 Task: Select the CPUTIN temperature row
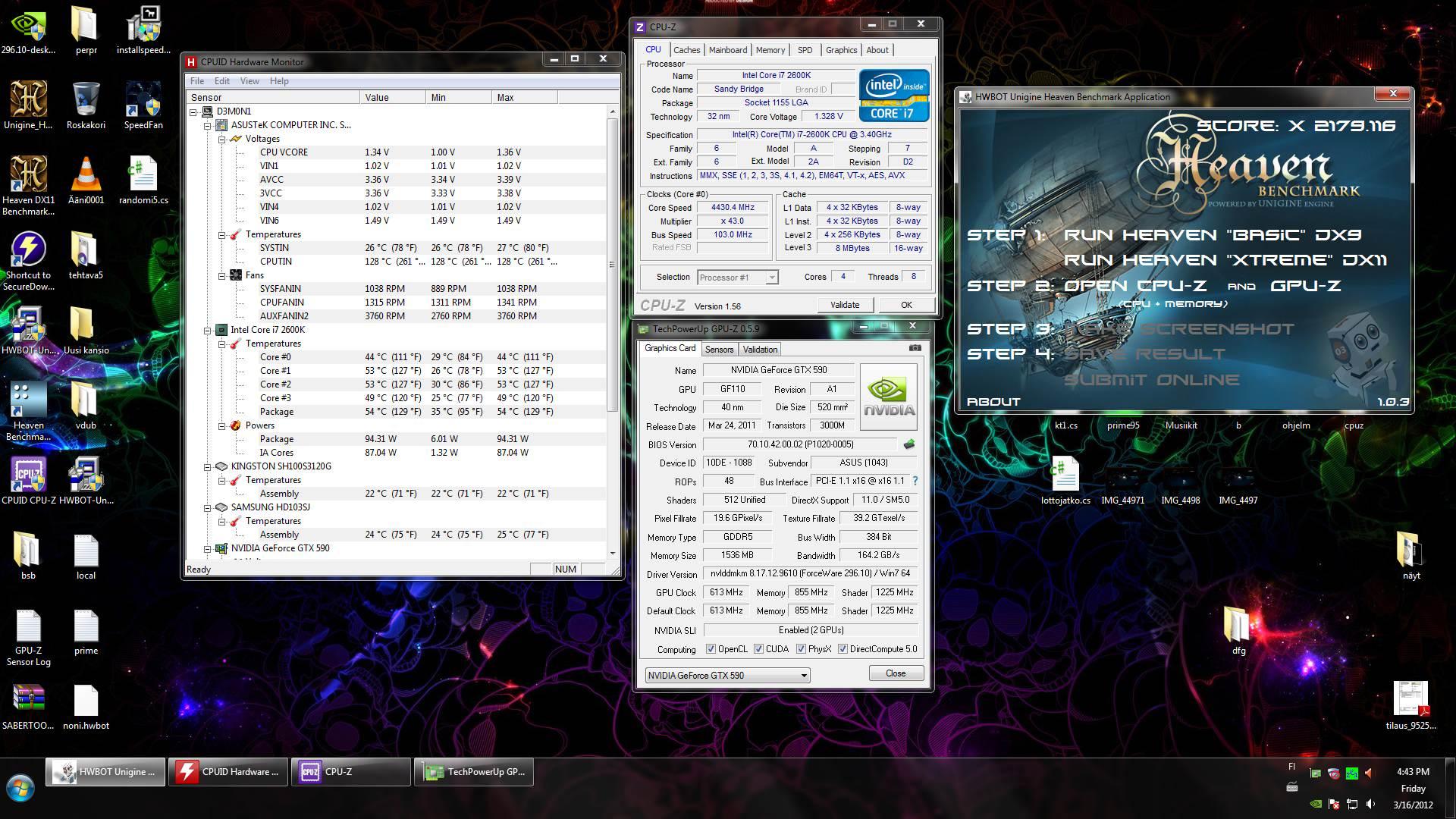pos(394,262)
